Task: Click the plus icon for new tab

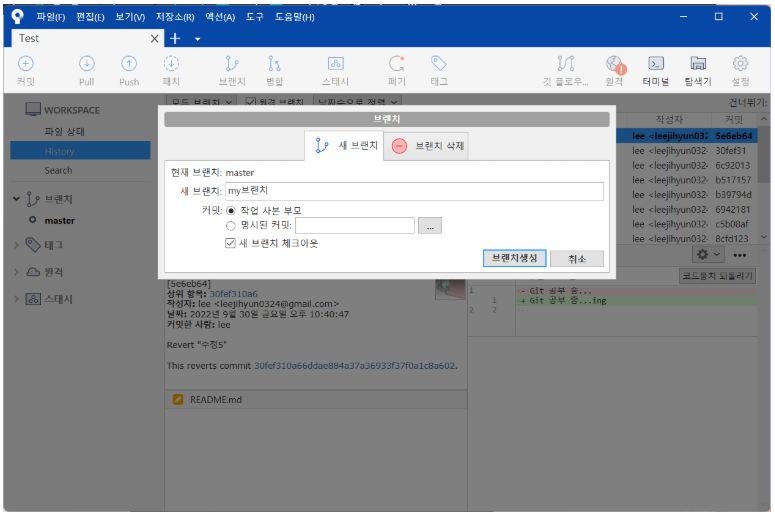Action: [175, 39]
